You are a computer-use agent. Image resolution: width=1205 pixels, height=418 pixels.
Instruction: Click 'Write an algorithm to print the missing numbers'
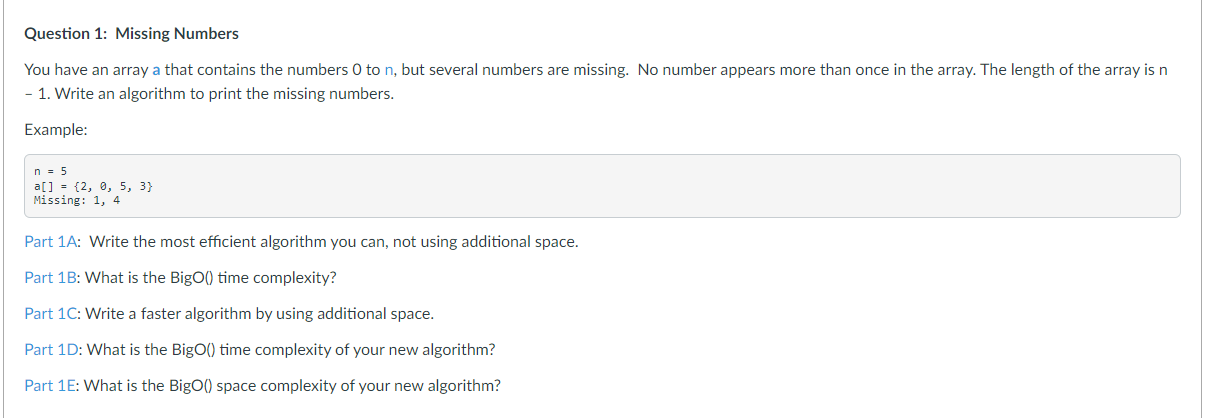click(x=224, y=94)
